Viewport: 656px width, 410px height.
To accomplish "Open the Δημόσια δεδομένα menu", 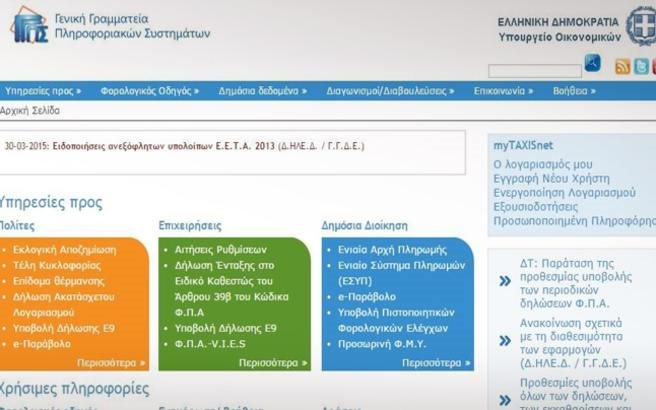I will click(262, 91).
